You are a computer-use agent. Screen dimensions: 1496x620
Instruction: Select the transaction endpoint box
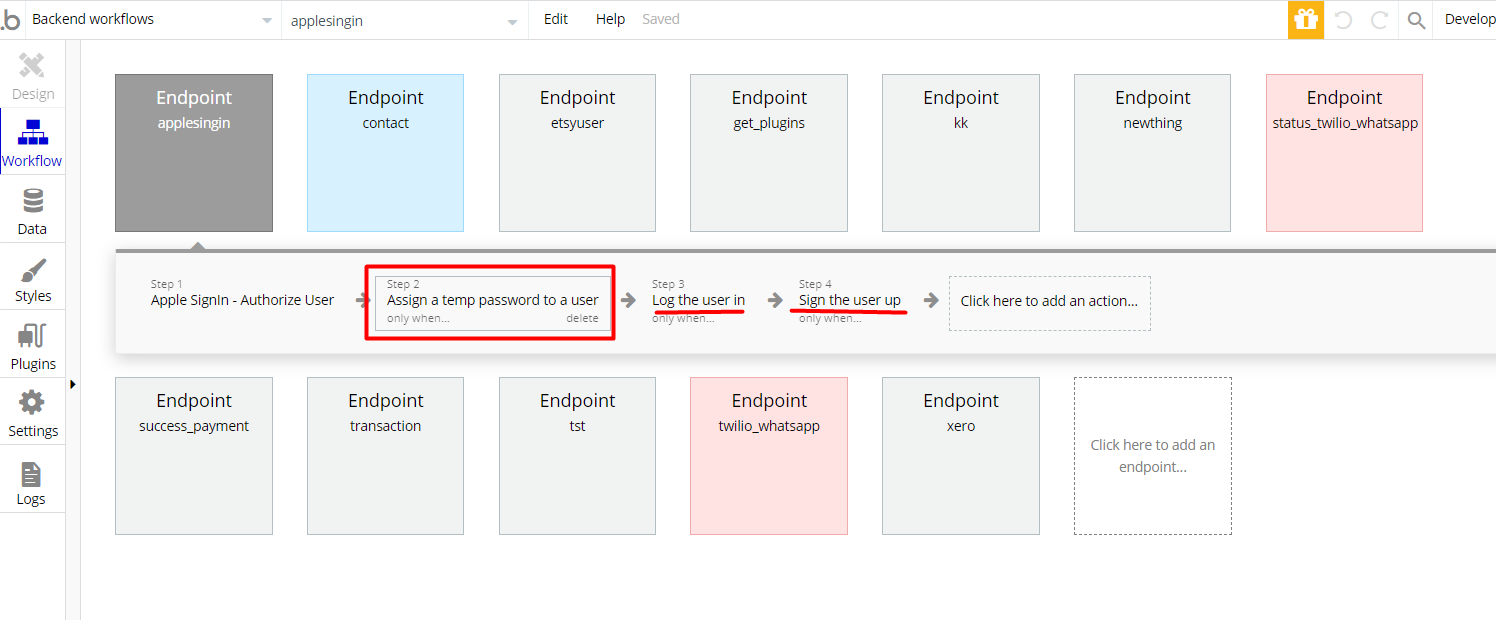385,456
